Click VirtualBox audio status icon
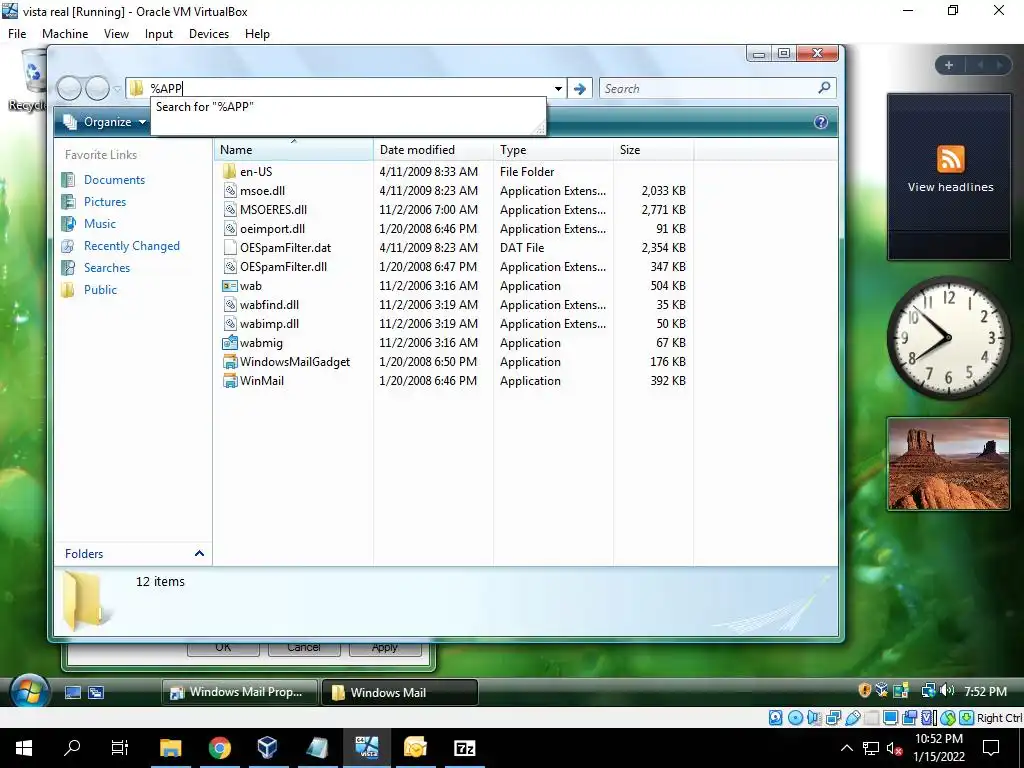 (814, 718)
